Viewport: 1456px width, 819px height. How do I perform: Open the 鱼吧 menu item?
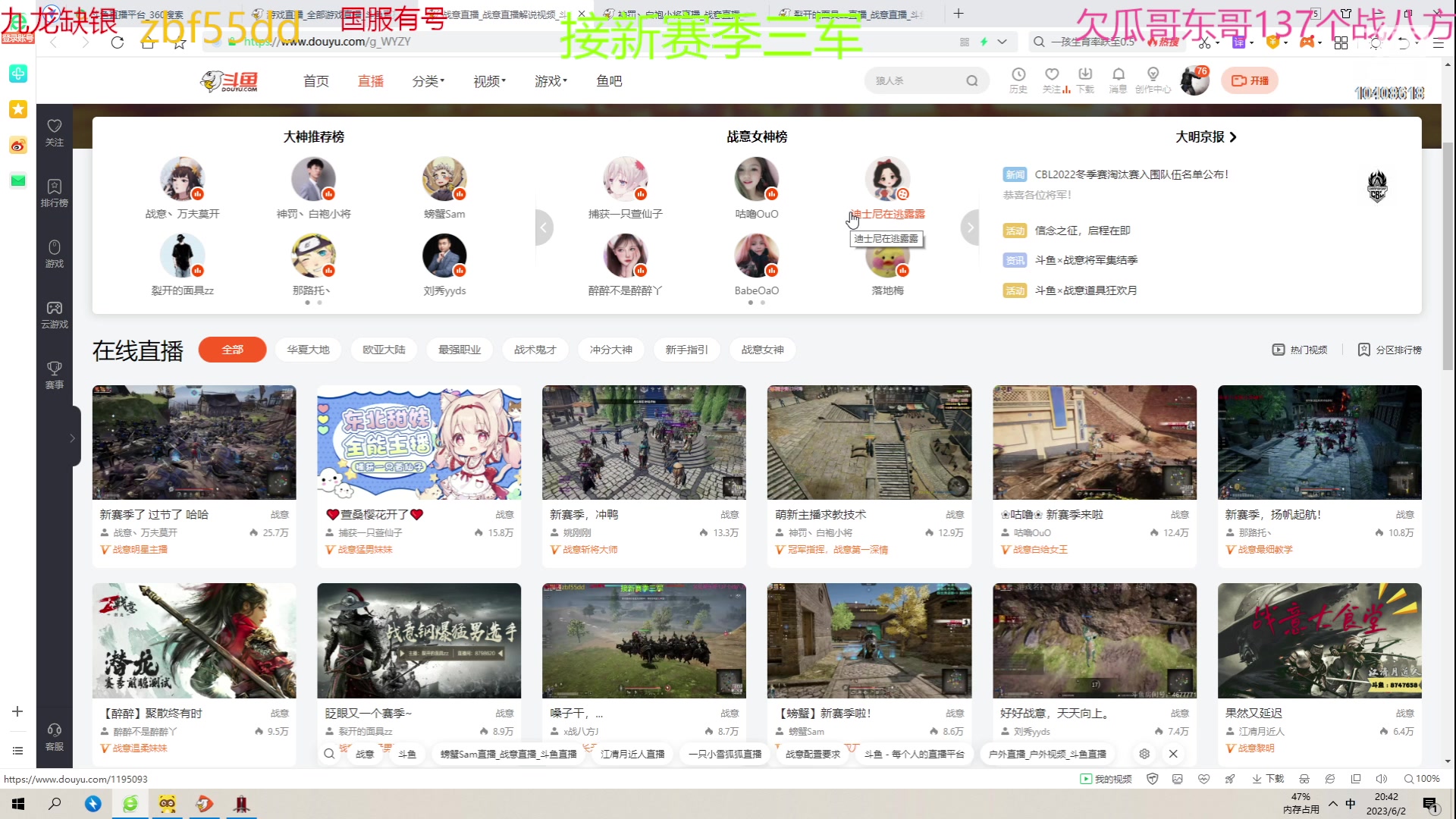coord(608,80)
